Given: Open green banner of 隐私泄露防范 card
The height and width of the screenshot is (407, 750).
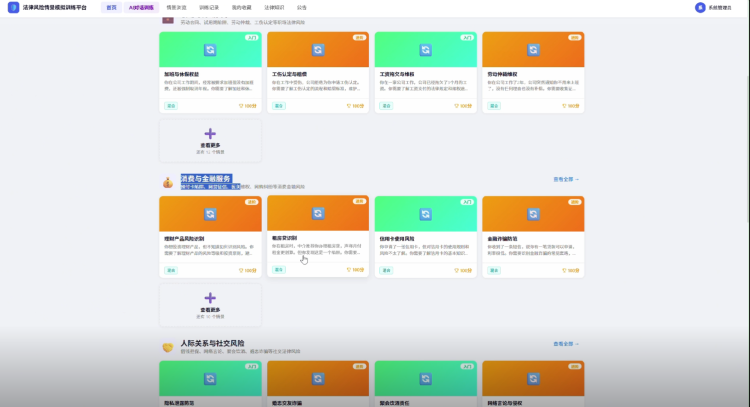Looking at the screenshot, I should (210, 378).
